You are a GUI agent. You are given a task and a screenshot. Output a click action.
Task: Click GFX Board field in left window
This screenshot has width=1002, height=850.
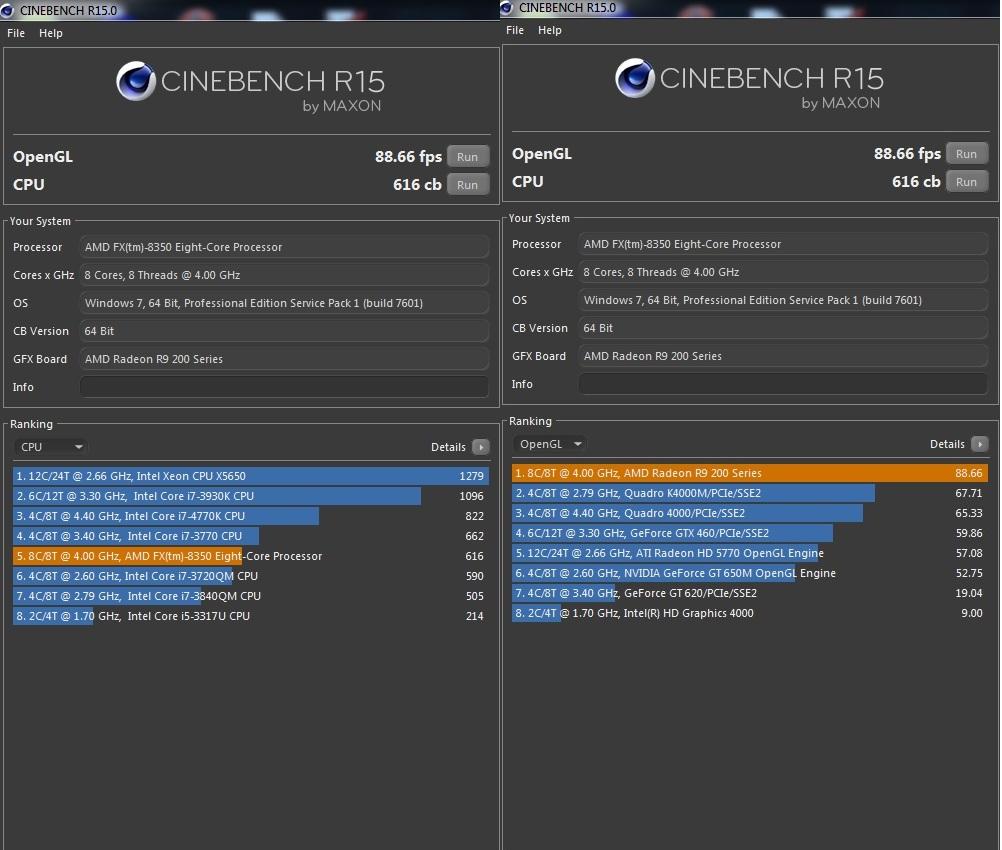click(x=284, y=359)
